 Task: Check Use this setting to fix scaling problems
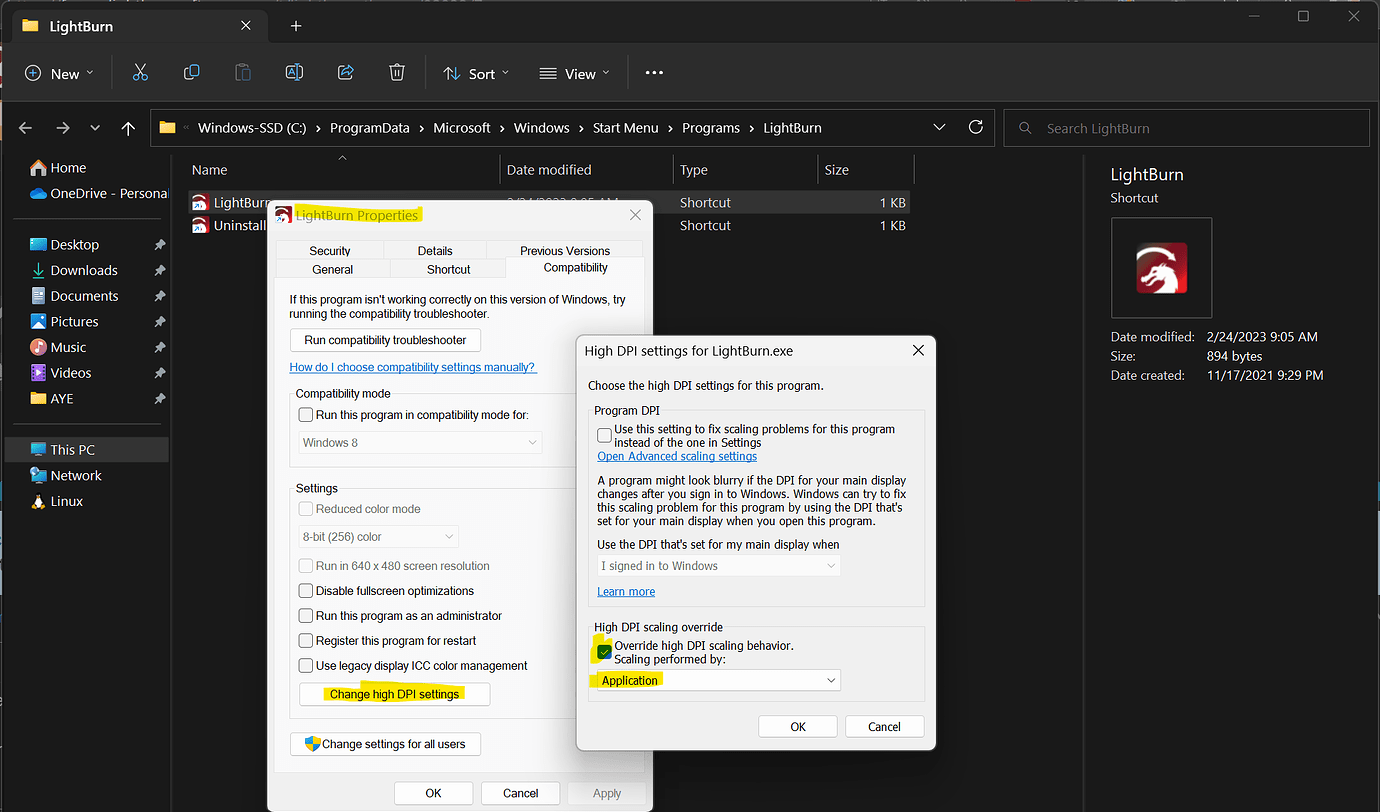coord(604,435)
